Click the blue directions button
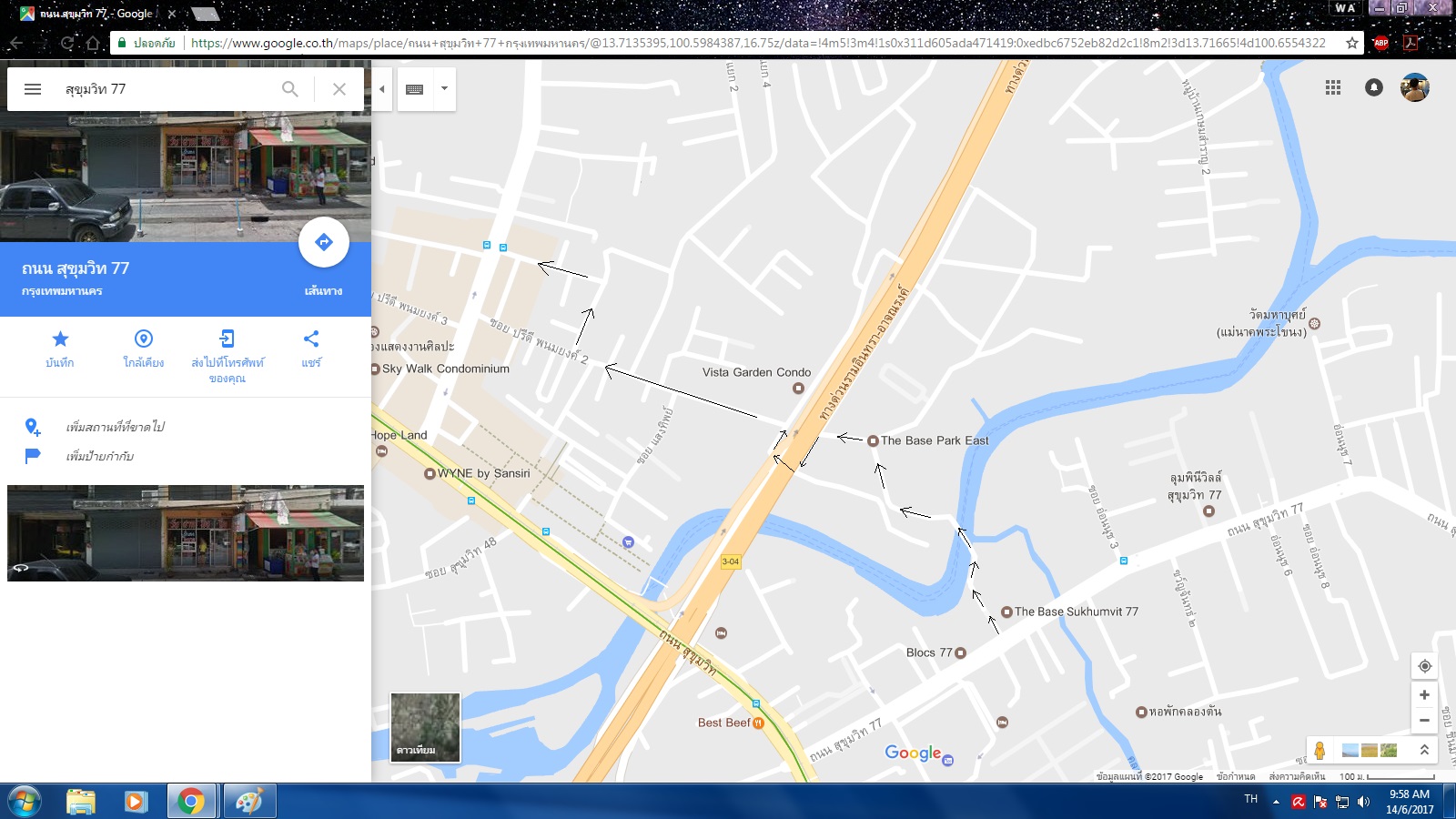 coord(323,242)
